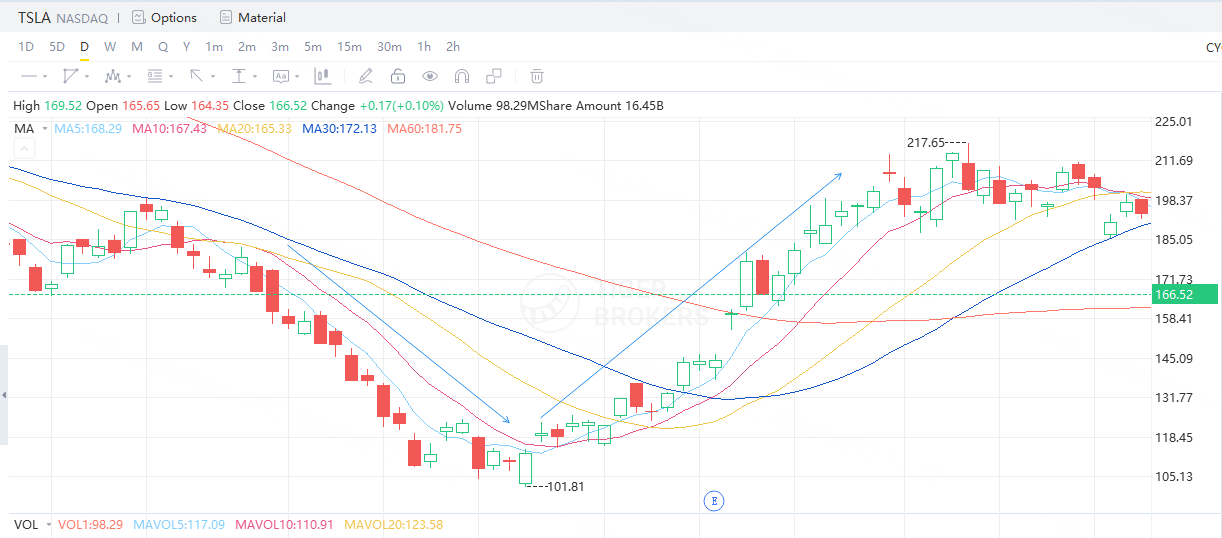Click the magnet snap icon
This screenshot has height=538, width=1222.
click(x=461, y=76)
